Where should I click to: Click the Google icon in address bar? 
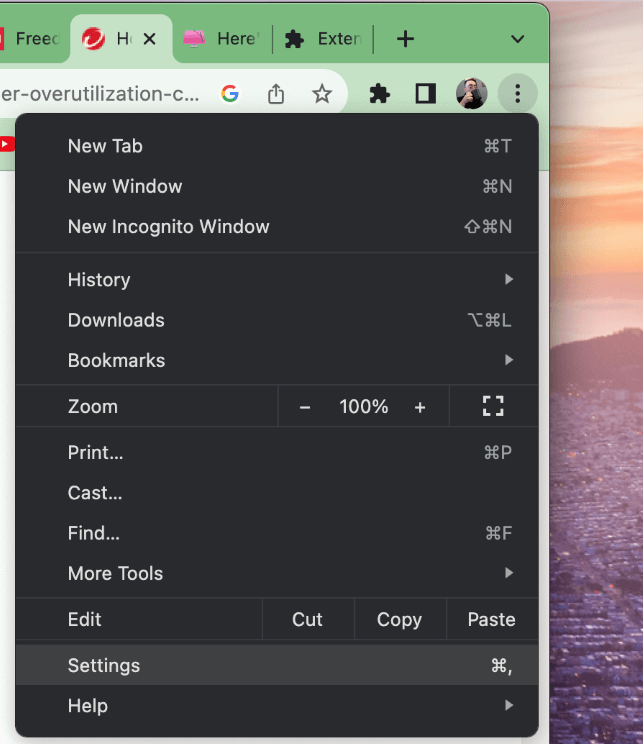pyautogui.click(x=230, y=94)
